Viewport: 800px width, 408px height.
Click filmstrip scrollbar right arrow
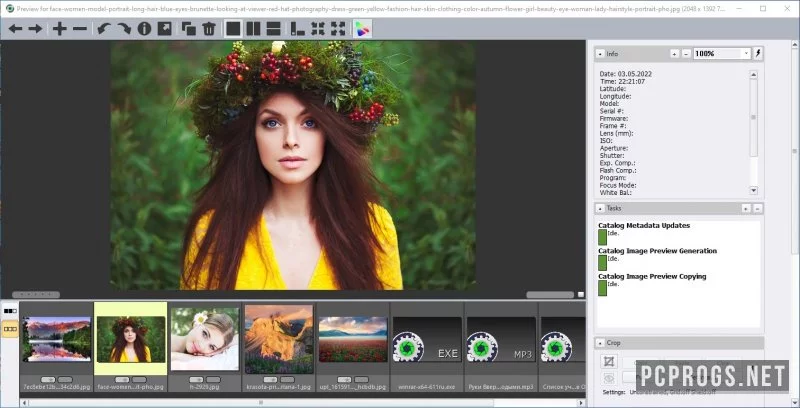581,402
